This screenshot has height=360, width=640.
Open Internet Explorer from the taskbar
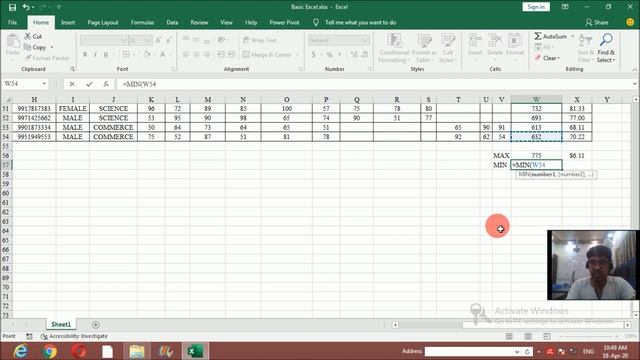click(x=21, y=351)
